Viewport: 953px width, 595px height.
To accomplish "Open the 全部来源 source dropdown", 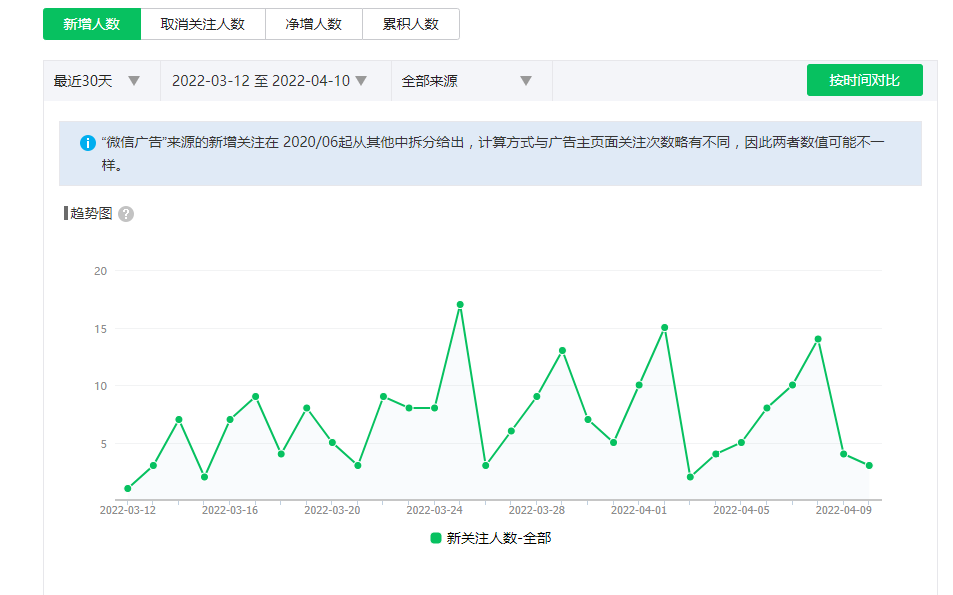I will (467, 81).
